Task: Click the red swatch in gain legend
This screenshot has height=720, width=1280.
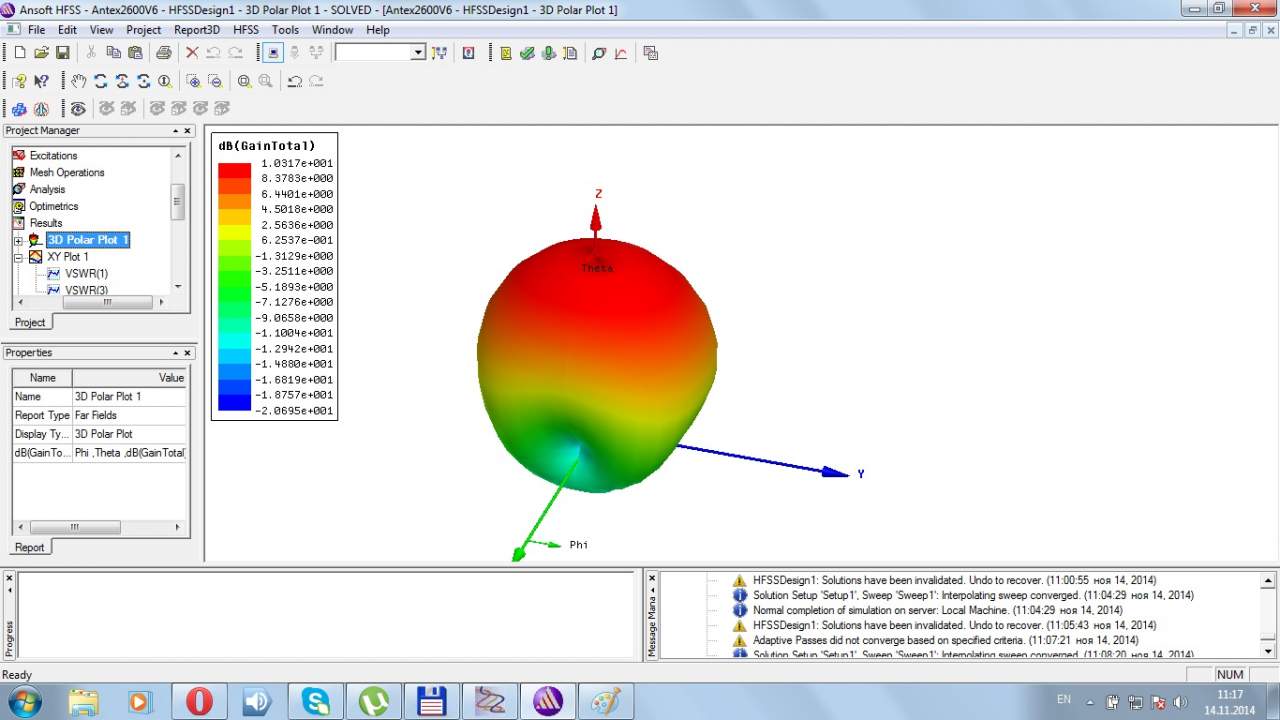Action: tap(234, 170)
